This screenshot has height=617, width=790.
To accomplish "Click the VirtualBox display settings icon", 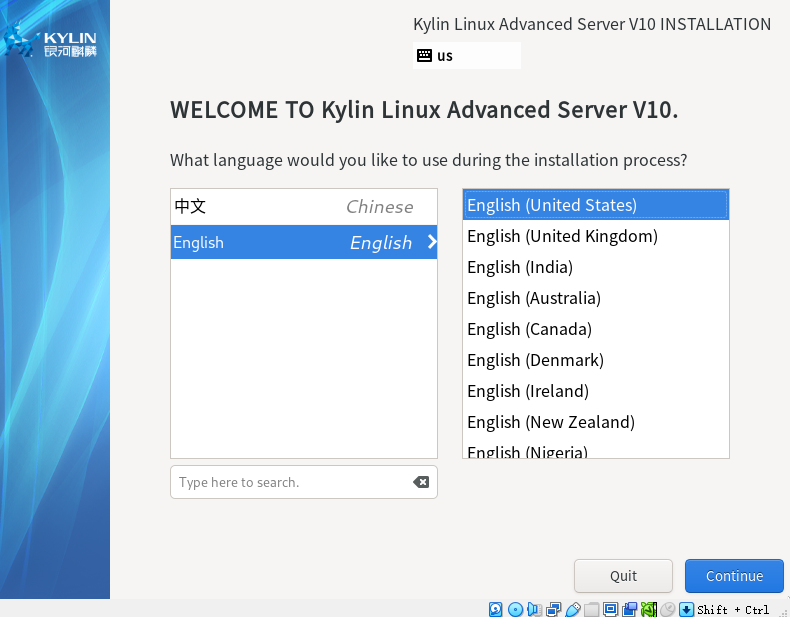I will tap(611, 609).
